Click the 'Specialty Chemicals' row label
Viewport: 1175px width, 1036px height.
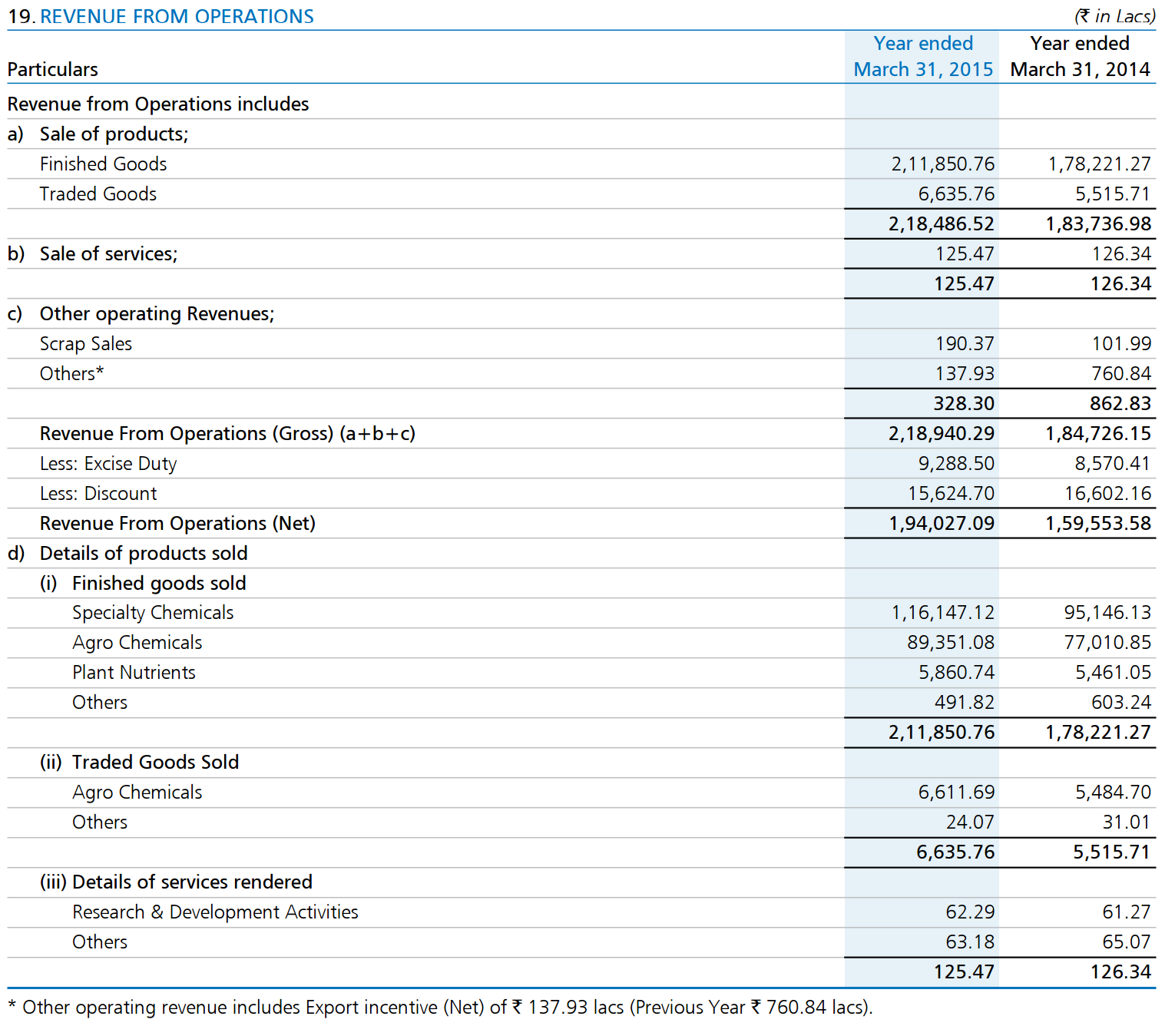(x=153, y=612)
